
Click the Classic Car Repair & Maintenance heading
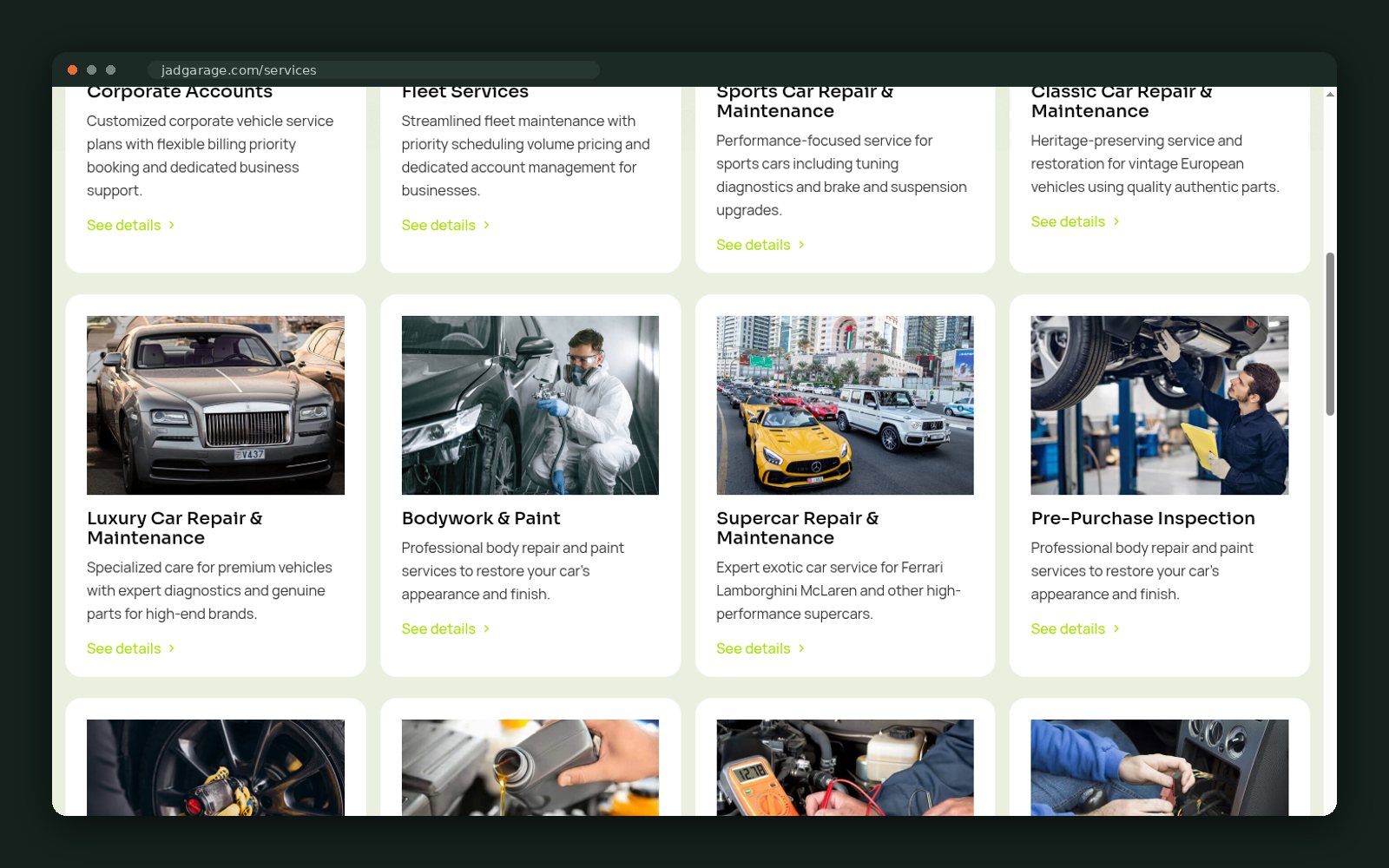[x=1122, y=102]
